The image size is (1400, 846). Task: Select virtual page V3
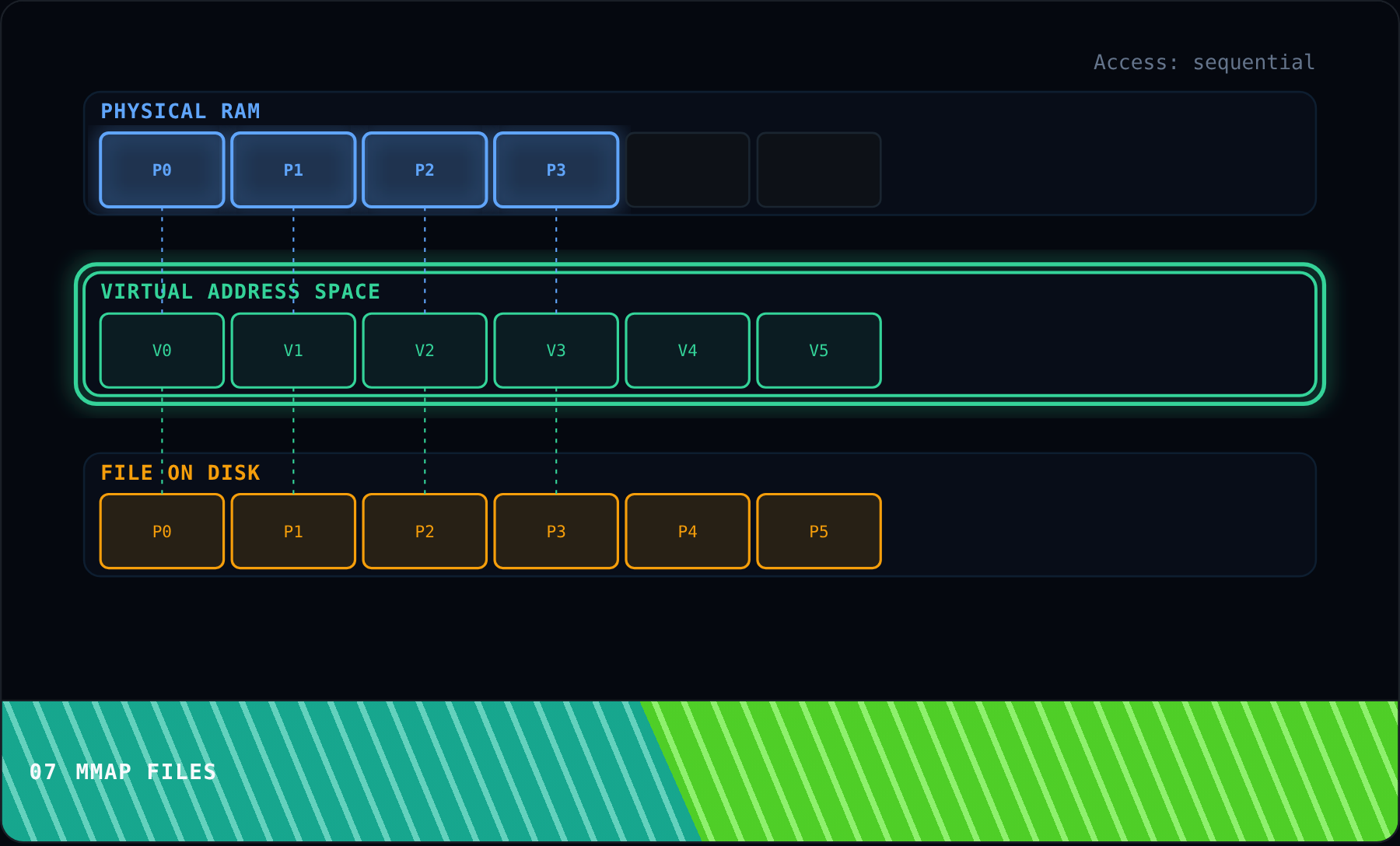[x=556, y=351]
